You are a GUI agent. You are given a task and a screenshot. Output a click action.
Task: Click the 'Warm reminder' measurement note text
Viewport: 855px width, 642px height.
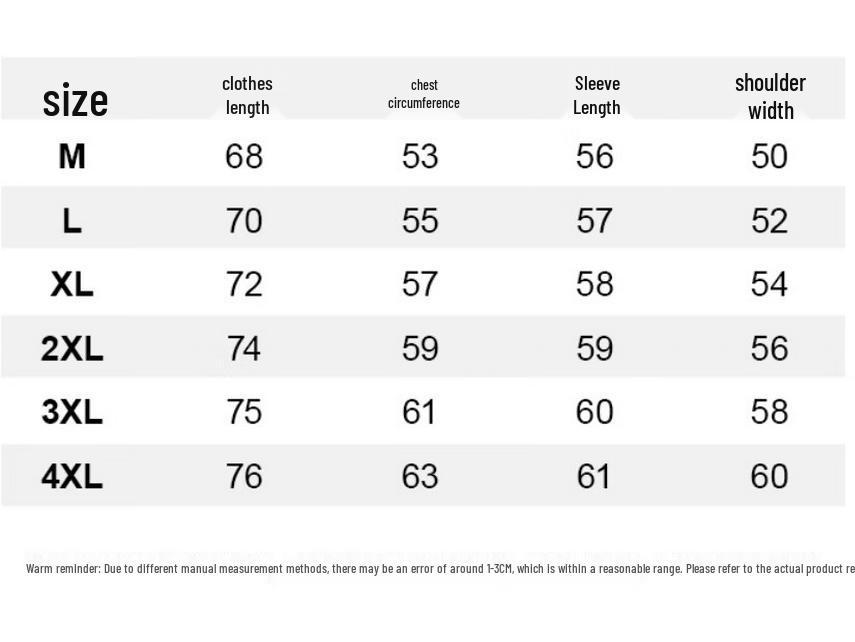(x=440, y=569)
